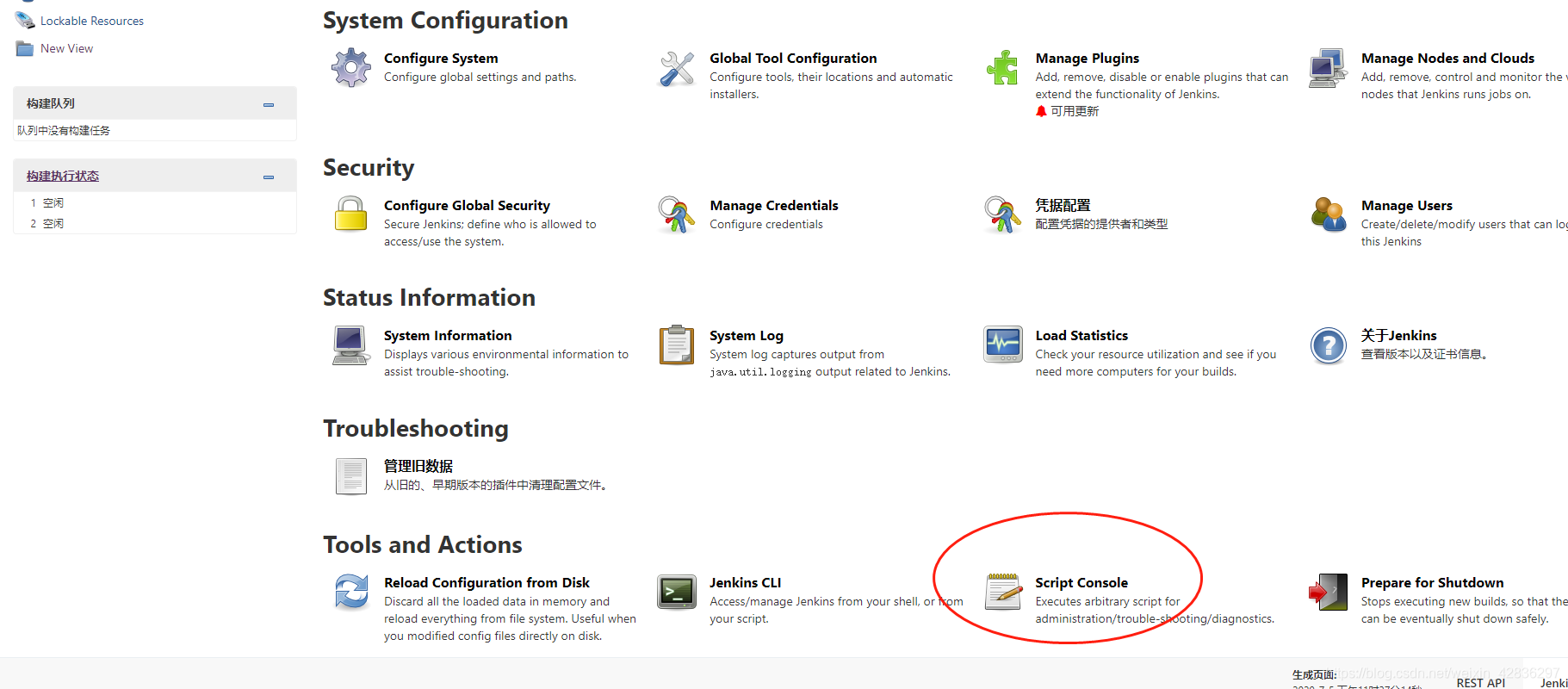Open the 凭据配置 link
The height and width of the screenshot is (689, 1568).
pyautogui.click(x=1063, y=205)
